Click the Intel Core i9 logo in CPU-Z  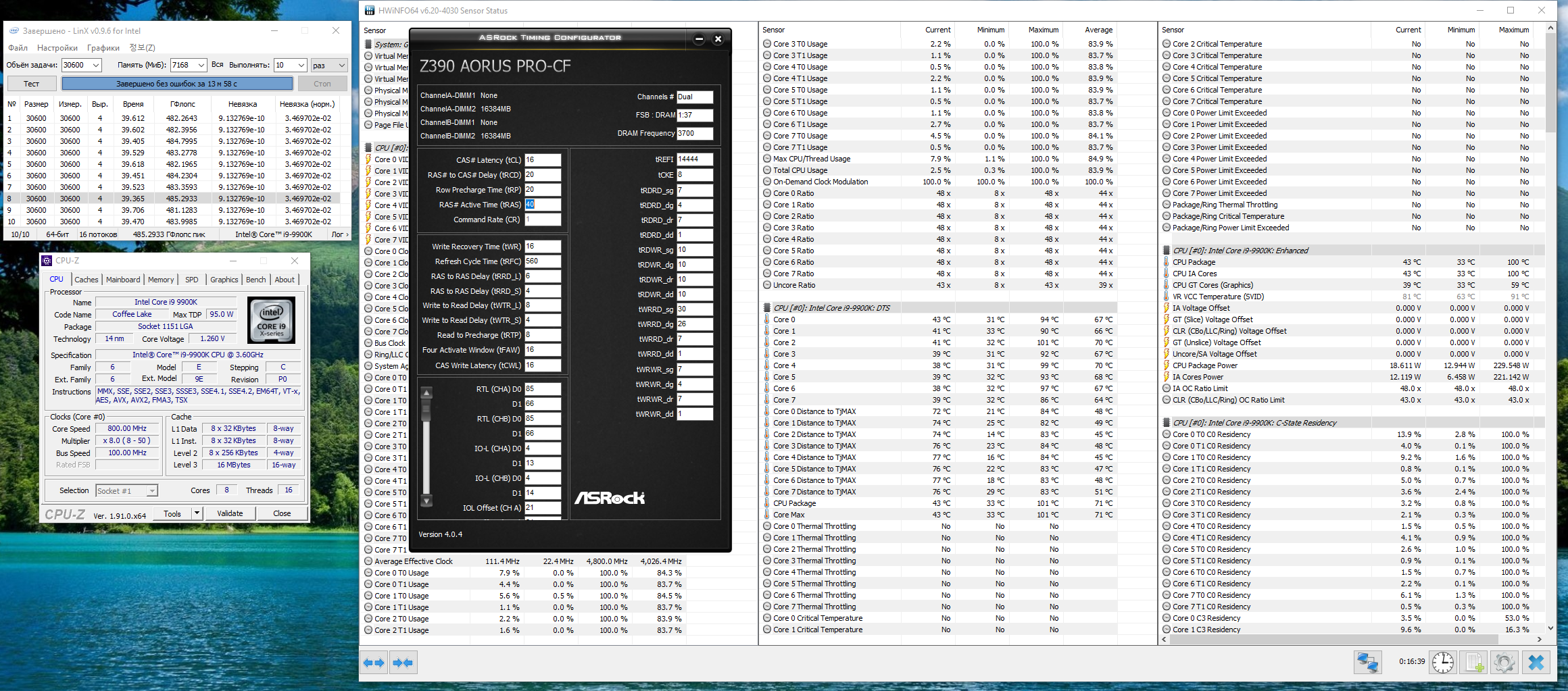271,320
